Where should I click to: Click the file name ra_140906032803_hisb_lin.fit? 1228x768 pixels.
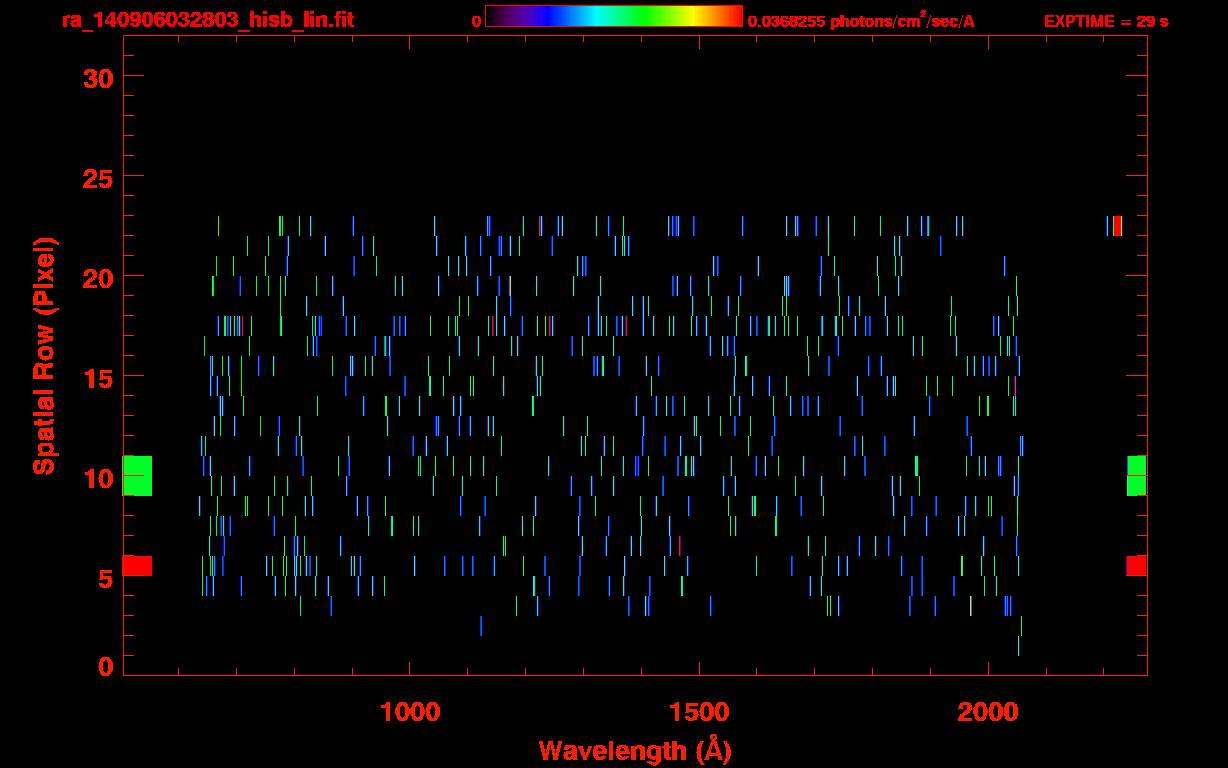click(207, 20)
